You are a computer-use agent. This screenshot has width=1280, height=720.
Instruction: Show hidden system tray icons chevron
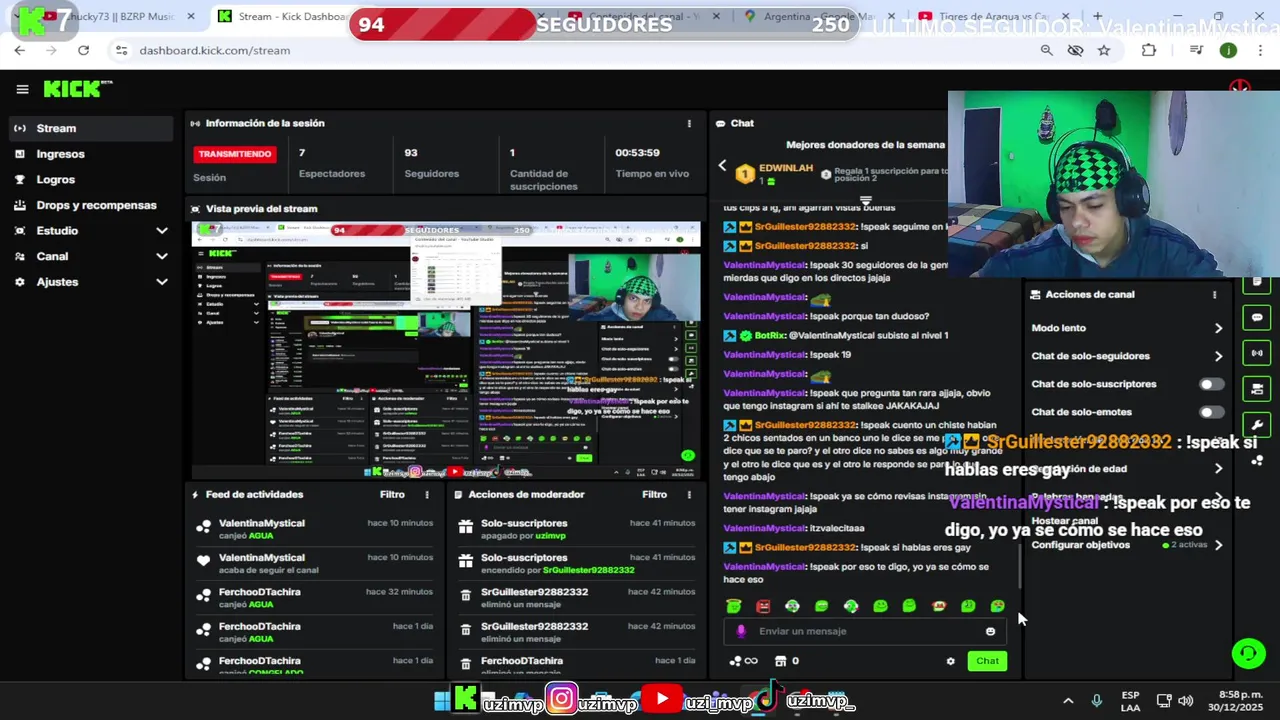coord(1068,701)
